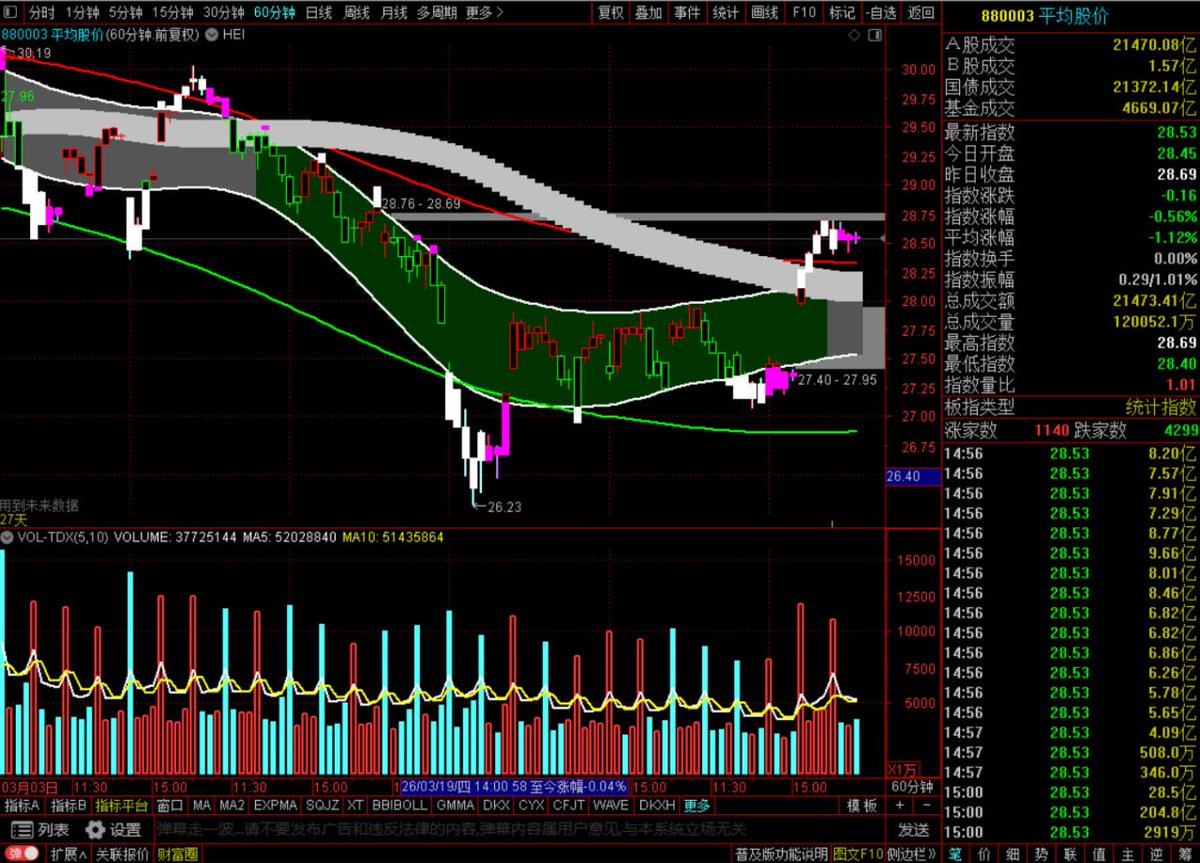Toggle the side panel icon on chart header
The image size is (1200, 863).
[x=875, y=35]
